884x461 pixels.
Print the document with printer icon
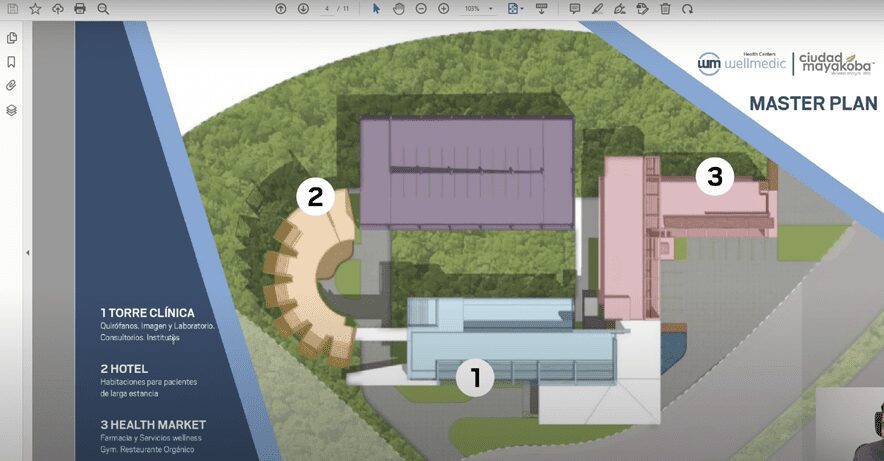[80, 8]
